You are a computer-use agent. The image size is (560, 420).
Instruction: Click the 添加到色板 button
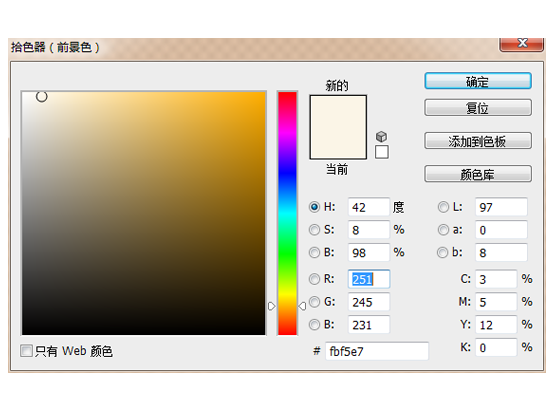[x=478, y=141]
